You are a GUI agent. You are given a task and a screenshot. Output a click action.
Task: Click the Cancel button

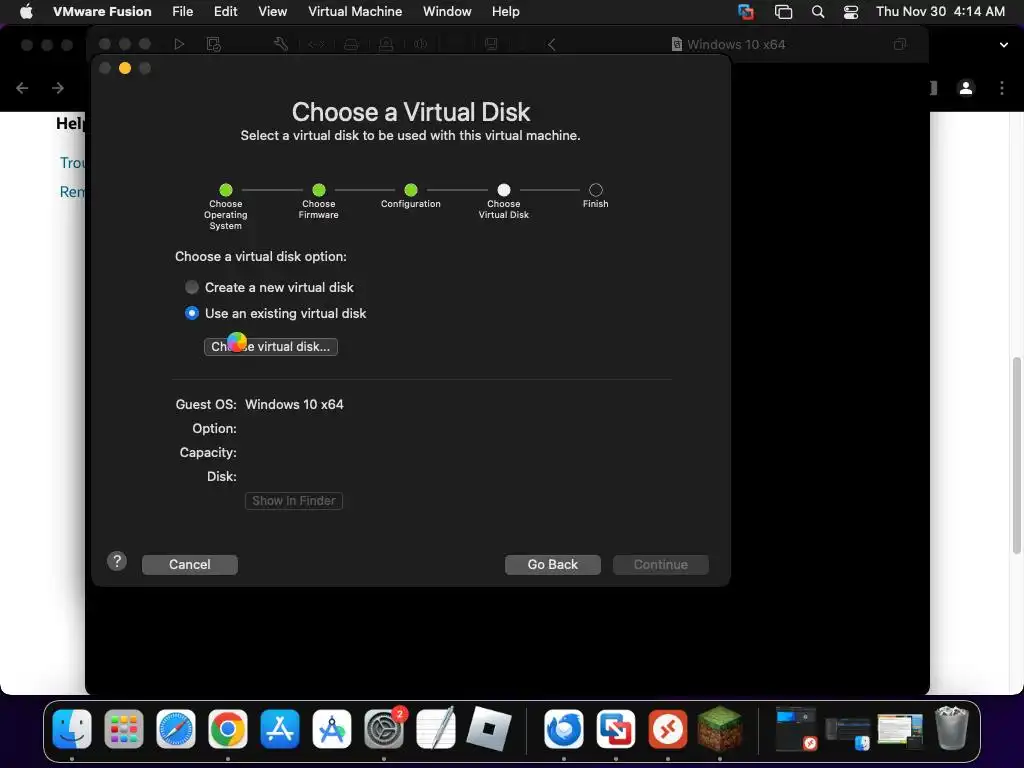[189, 565]
